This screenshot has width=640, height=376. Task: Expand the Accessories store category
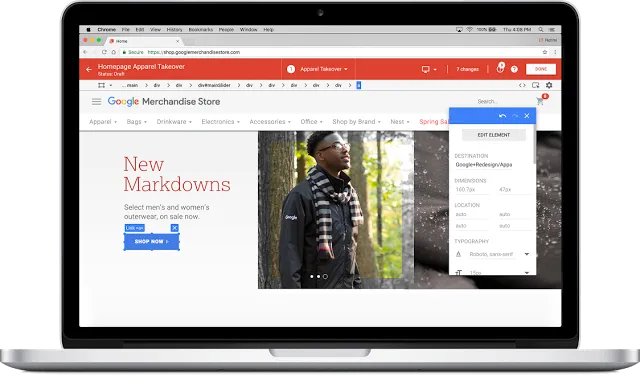click(270, 122)
